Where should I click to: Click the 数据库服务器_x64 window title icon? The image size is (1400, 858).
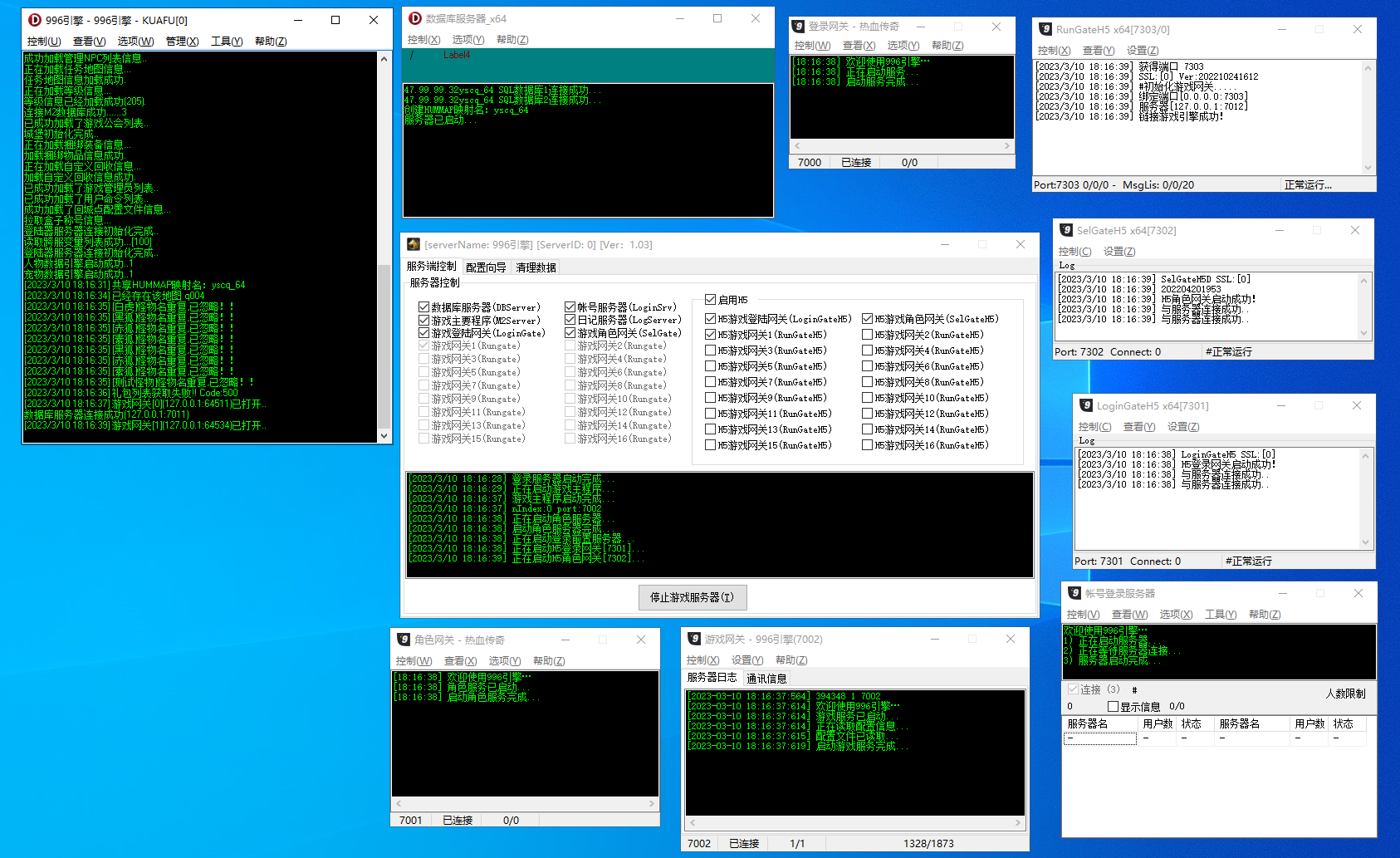tap(415, 18)
